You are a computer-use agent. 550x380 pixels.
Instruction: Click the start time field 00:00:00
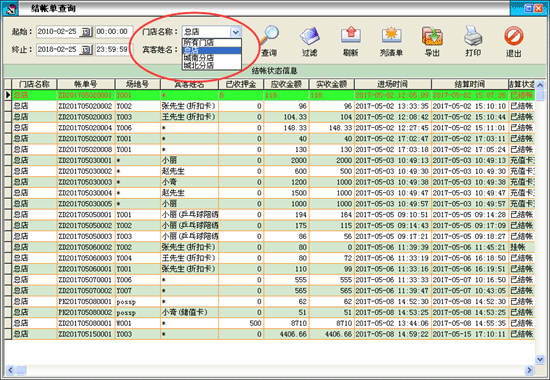click(x=114, y=32)
